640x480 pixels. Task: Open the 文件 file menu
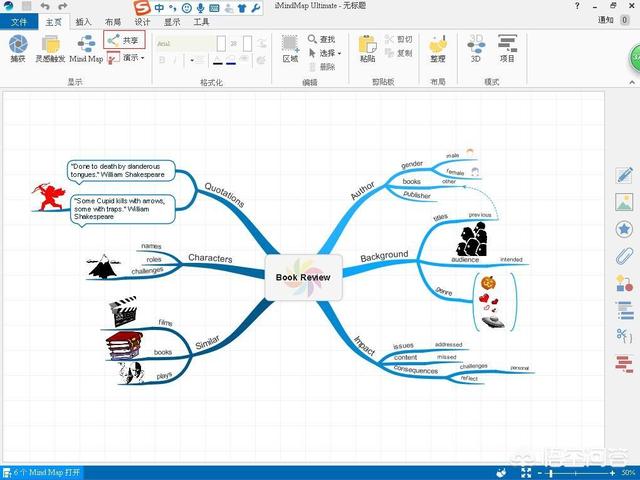(18, 21)
